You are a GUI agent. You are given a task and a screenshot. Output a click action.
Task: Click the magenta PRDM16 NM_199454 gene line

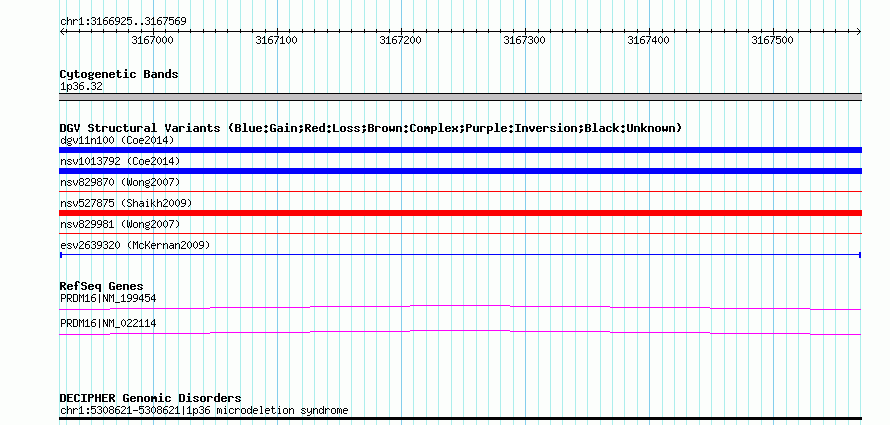pos(460,307)
